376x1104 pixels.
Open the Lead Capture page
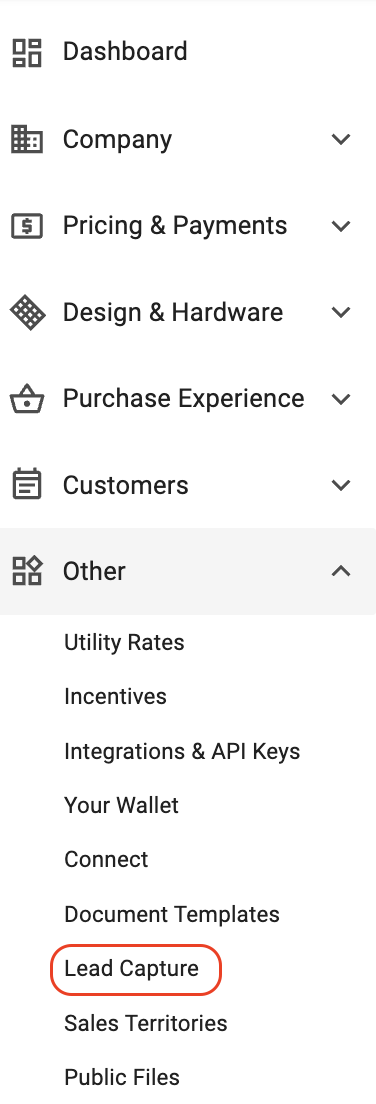click(132, 969)
